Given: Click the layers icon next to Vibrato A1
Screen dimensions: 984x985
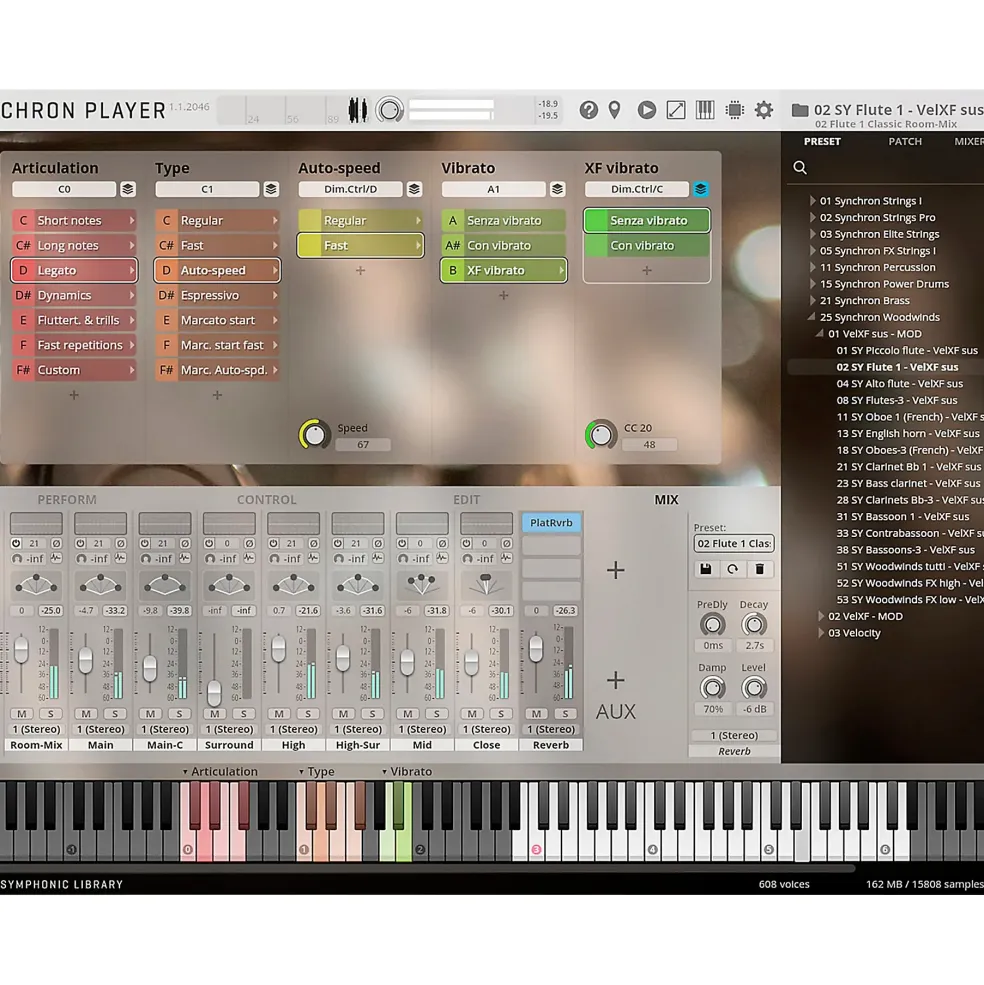Looking at the screenshot, I should click(x=557, y=189).
